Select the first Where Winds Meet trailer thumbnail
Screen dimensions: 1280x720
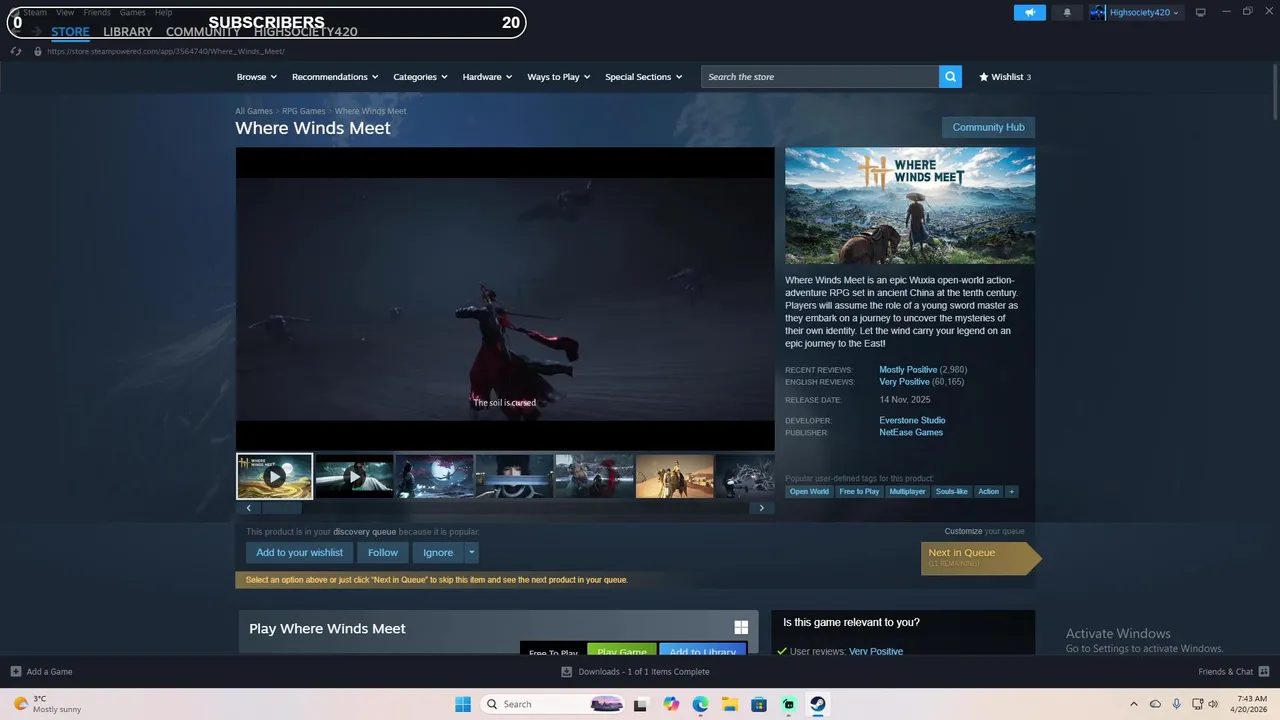pos(274,476)
